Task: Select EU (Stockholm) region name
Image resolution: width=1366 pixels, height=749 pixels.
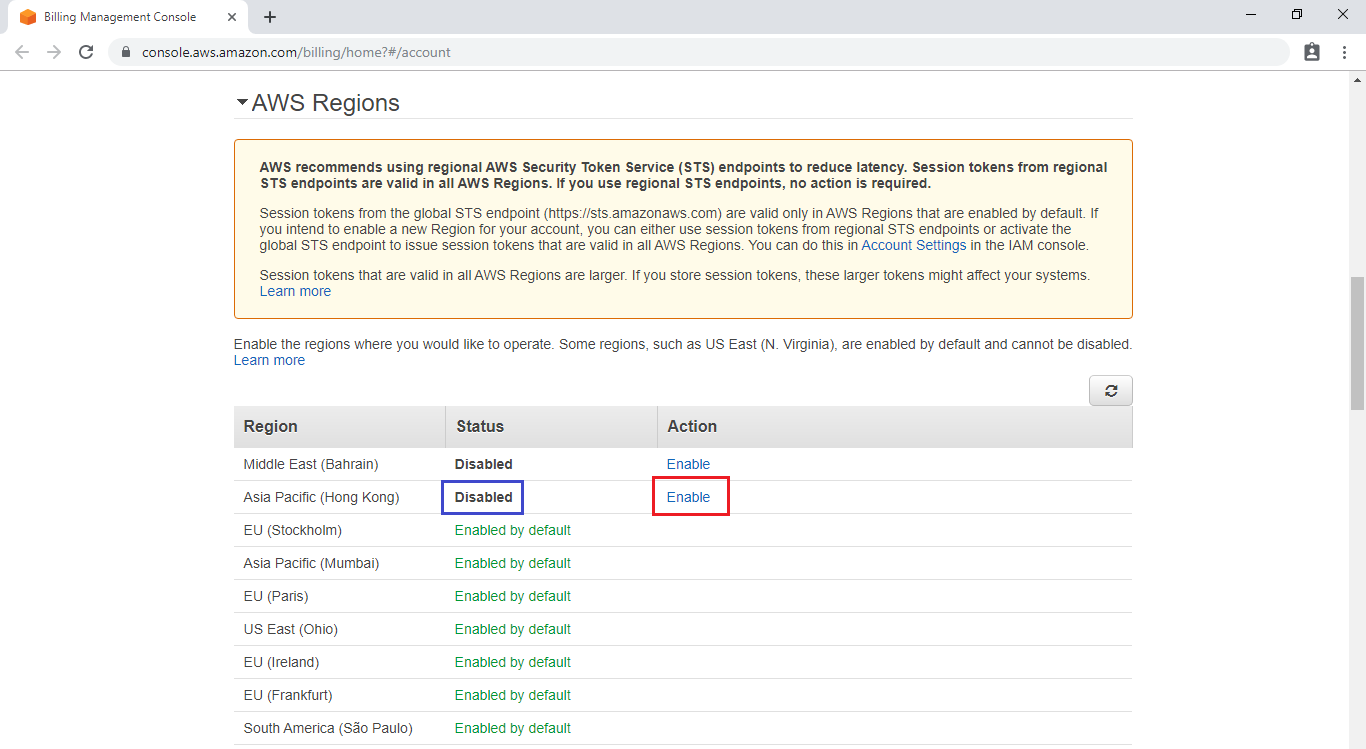Action: [x=292, y=530]
